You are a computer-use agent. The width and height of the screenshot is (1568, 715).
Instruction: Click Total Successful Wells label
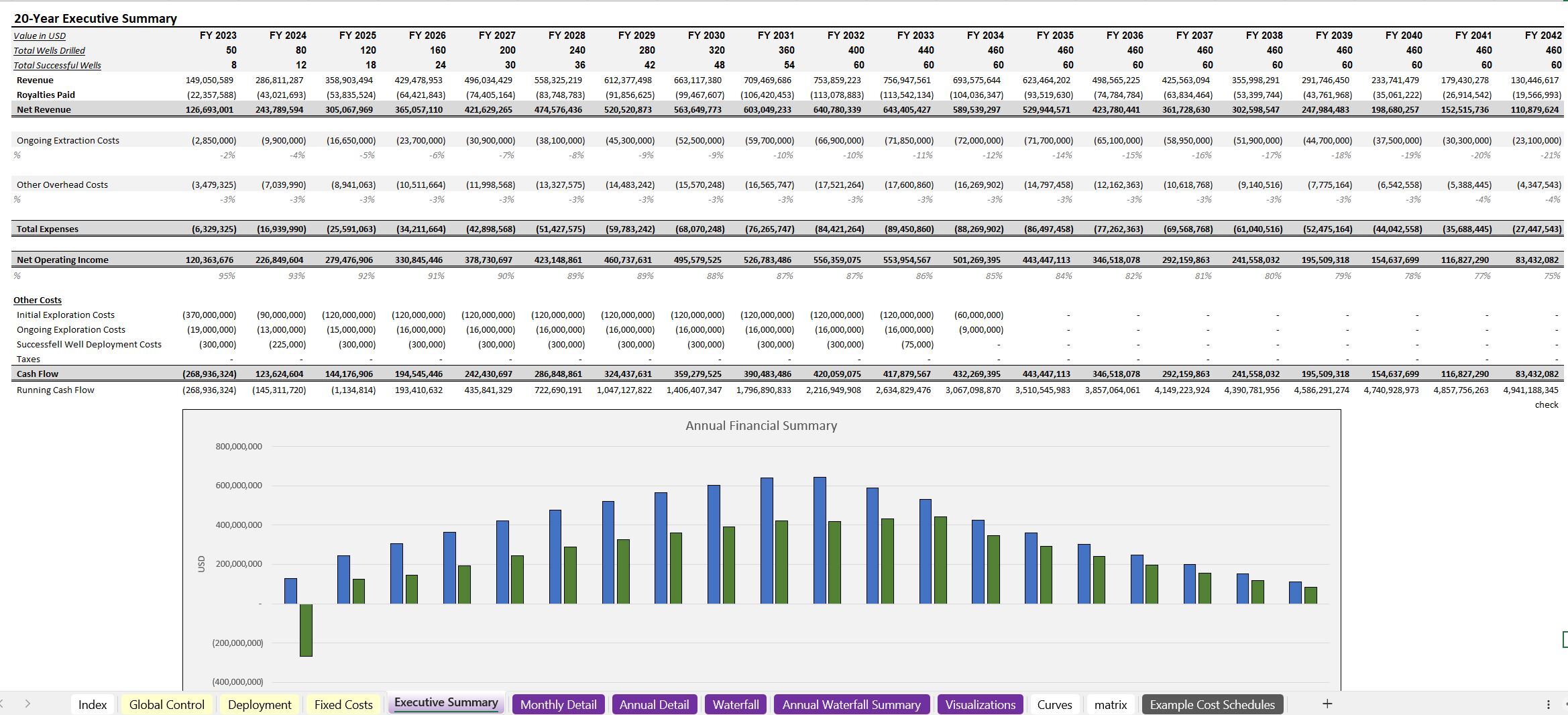point(57,65)
